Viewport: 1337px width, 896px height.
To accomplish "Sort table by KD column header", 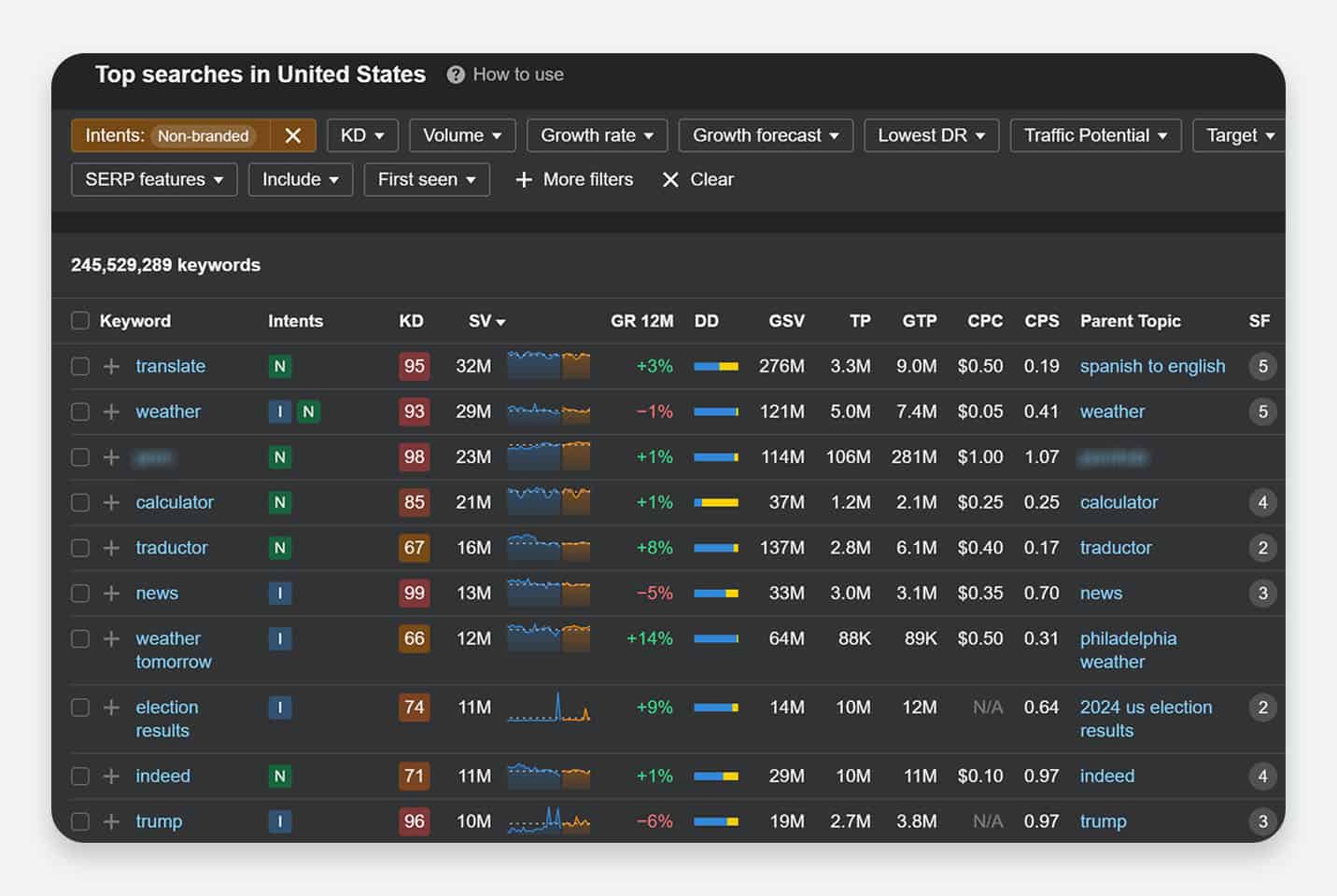I will coord(411,321).
